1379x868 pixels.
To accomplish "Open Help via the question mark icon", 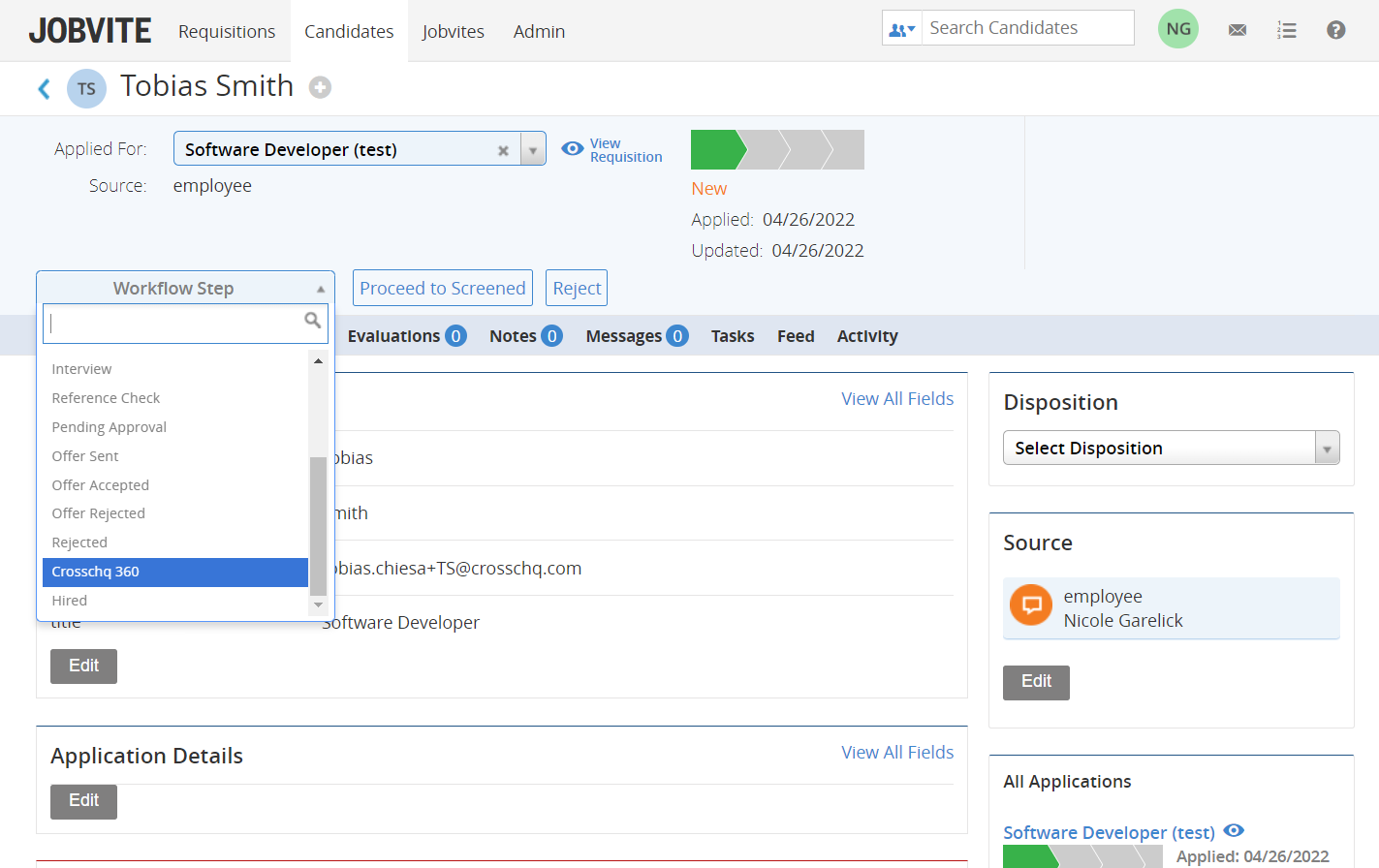I will [1336, 30].
